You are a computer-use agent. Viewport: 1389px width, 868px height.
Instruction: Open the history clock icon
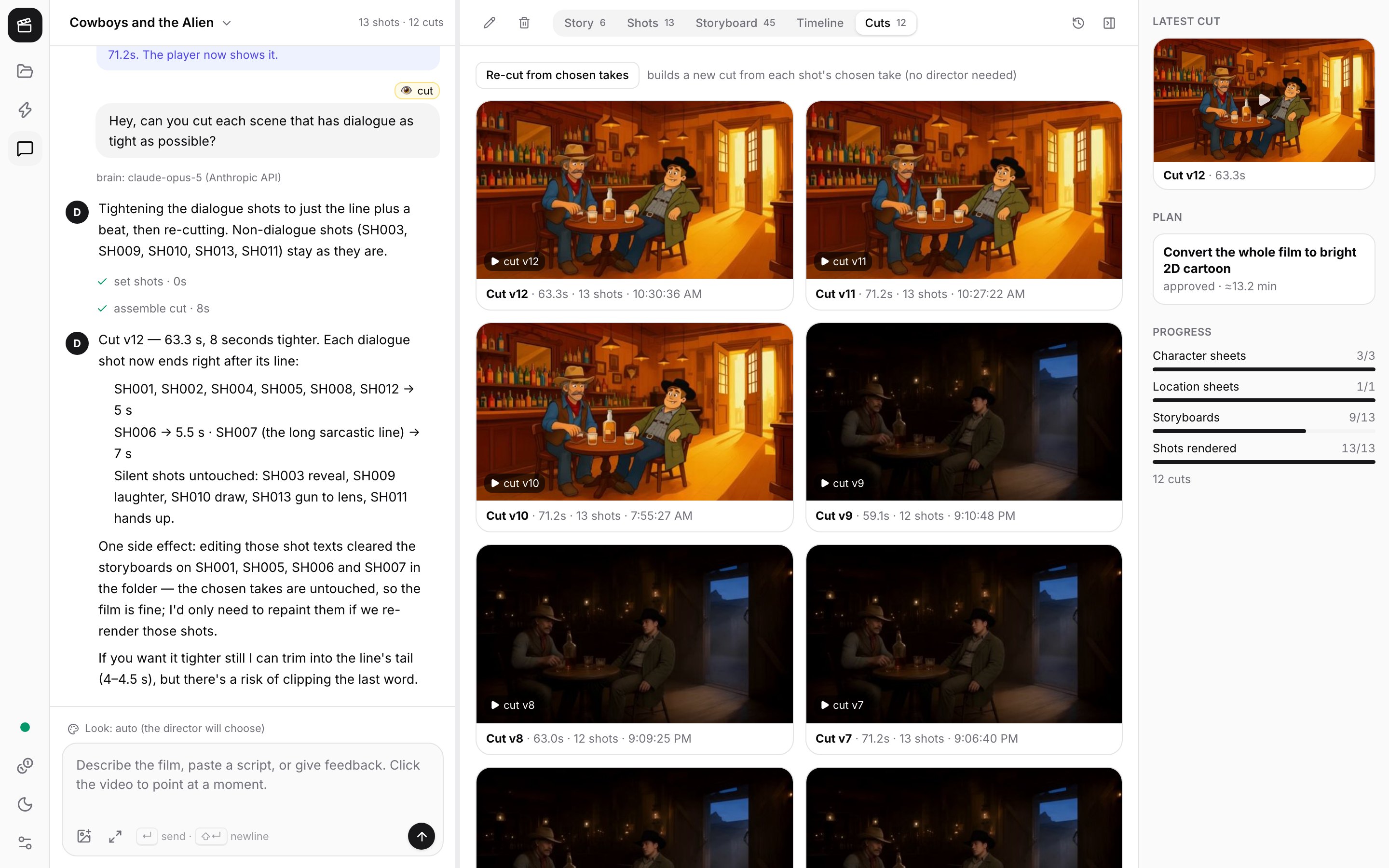pyautogui.click(x=1078, y=23)
